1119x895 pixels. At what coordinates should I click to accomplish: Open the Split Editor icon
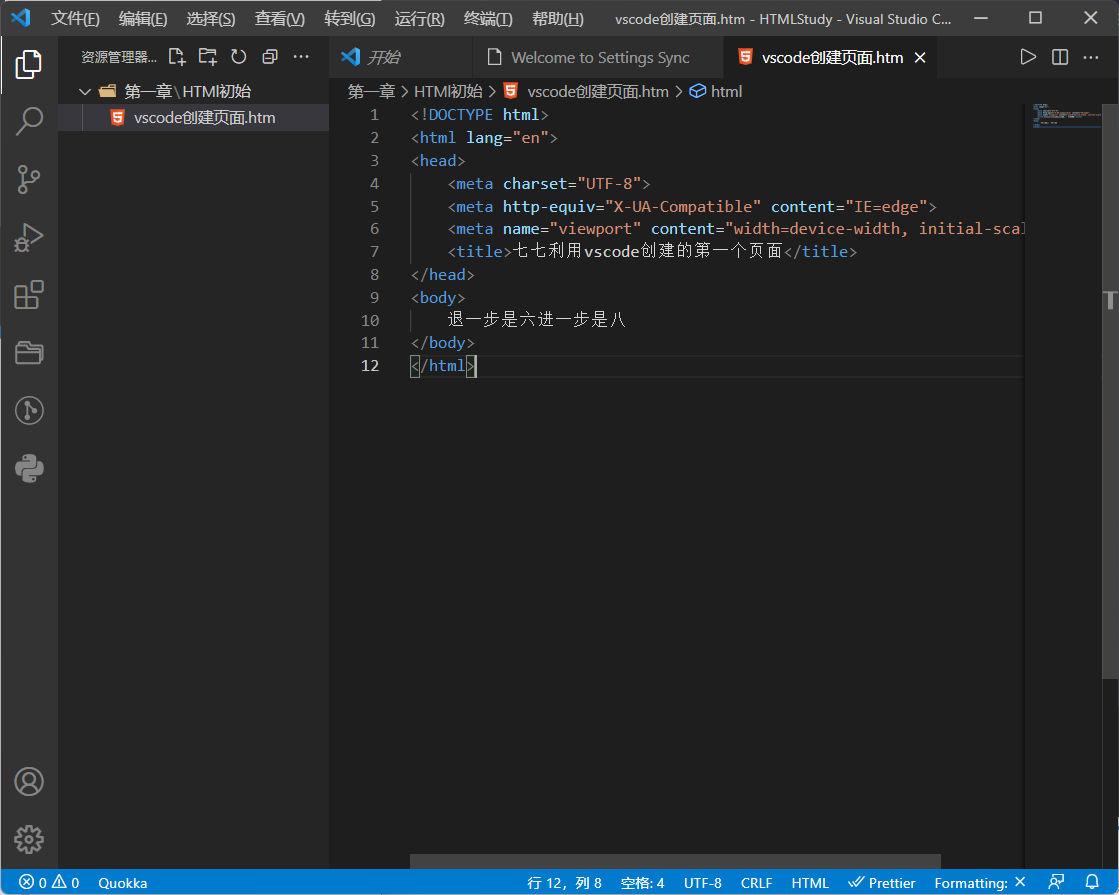tap(1060, 57)
